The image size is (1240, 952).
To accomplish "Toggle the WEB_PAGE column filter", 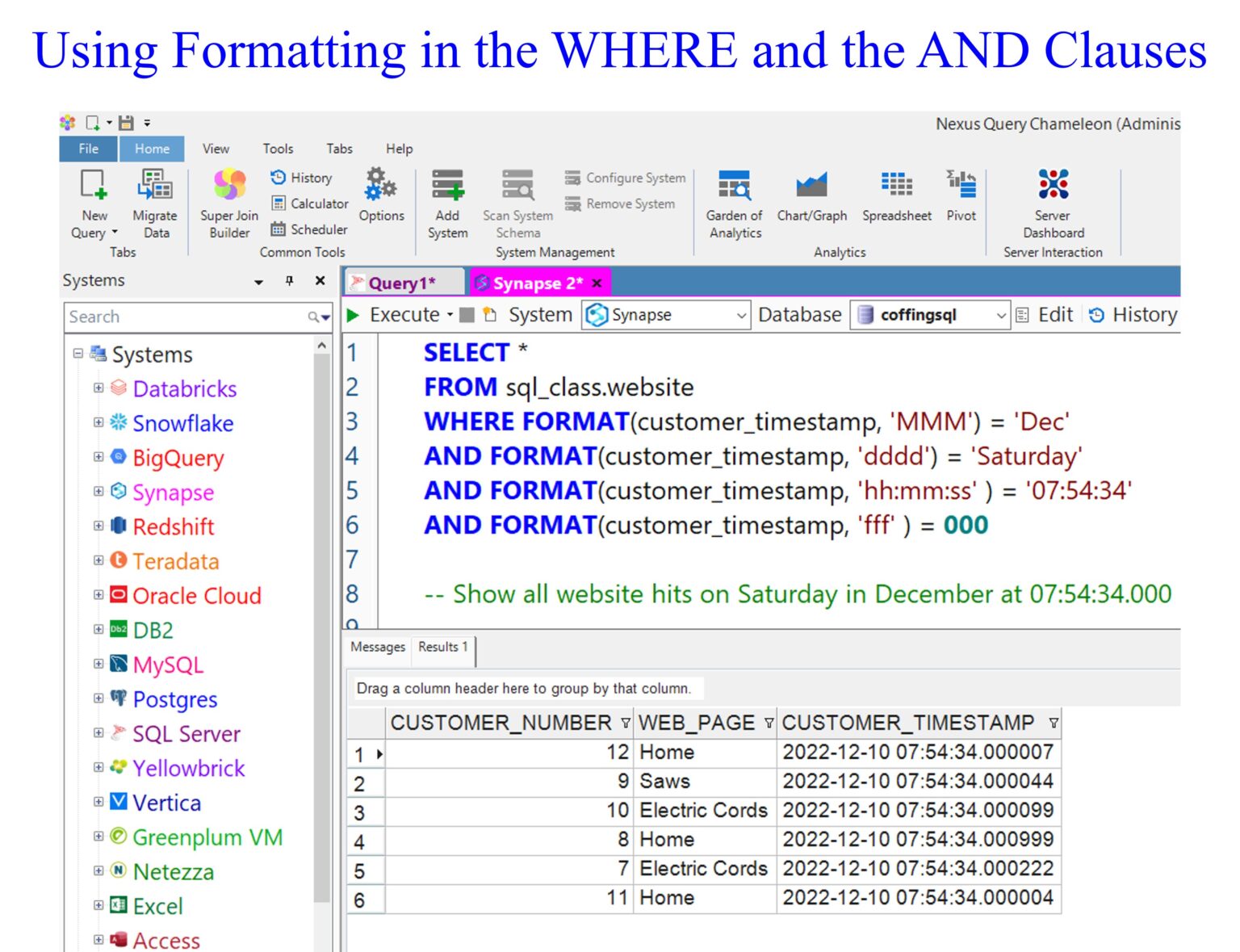I will click(767, 723).
